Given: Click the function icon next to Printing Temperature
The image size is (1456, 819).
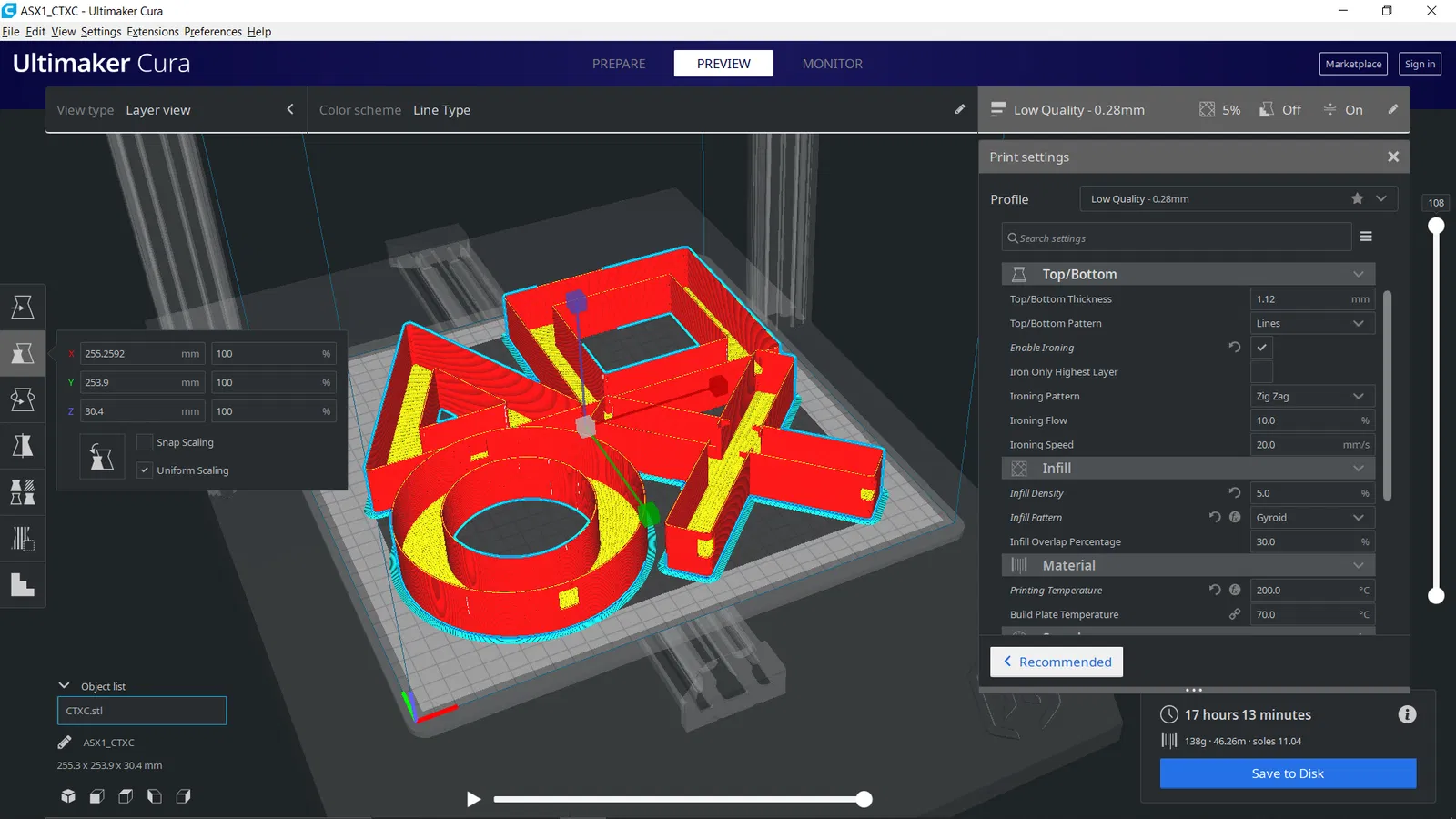Looking at the screenshot, I should click(1235, 590).
